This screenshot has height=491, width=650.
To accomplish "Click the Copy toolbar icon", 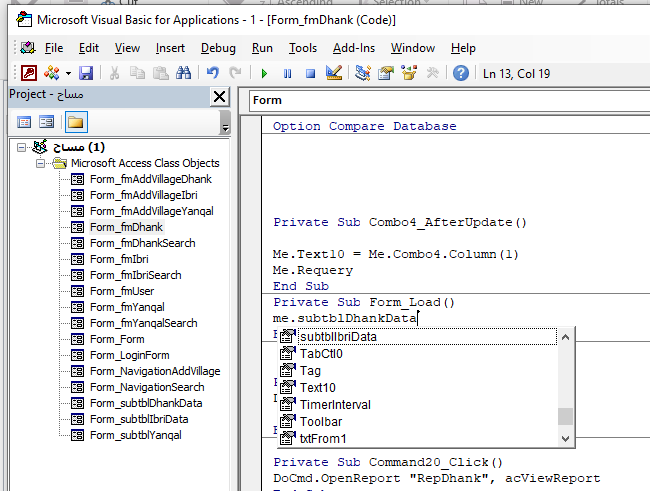I will click(137, 73).
